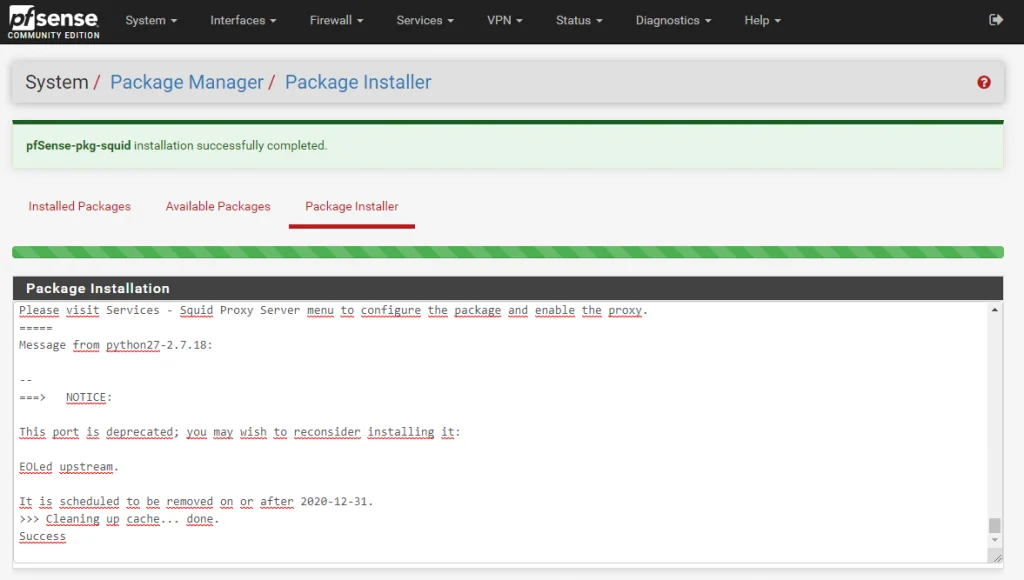Click the log scrollbar up arrow
Image resolution: width=1024 pixels, height=580 pixels.
995,310
